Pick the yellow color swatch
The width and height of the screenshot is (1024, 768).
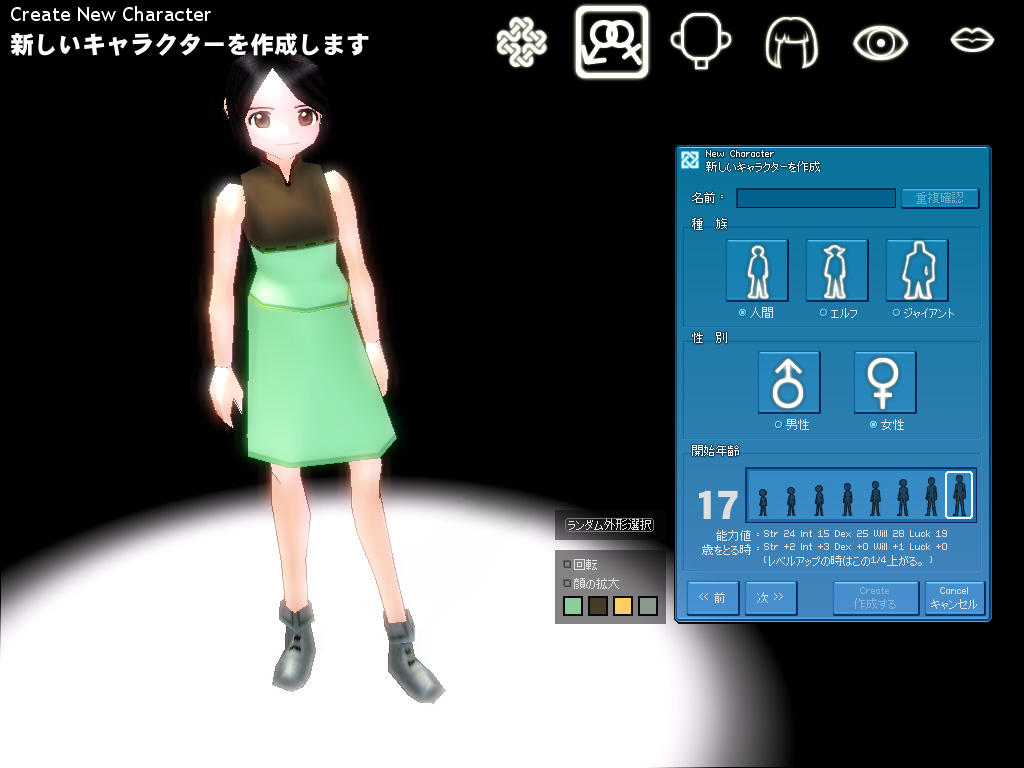[x=623, y=606]
